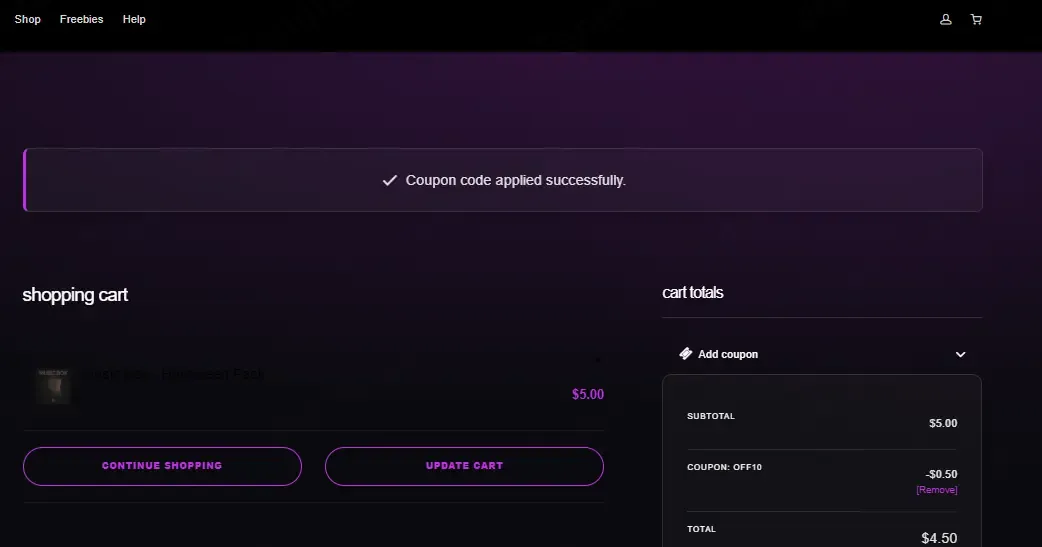The height and width of the screenshot is (547, 1042).
Task: Open the Shop menu
Action: 28,19
